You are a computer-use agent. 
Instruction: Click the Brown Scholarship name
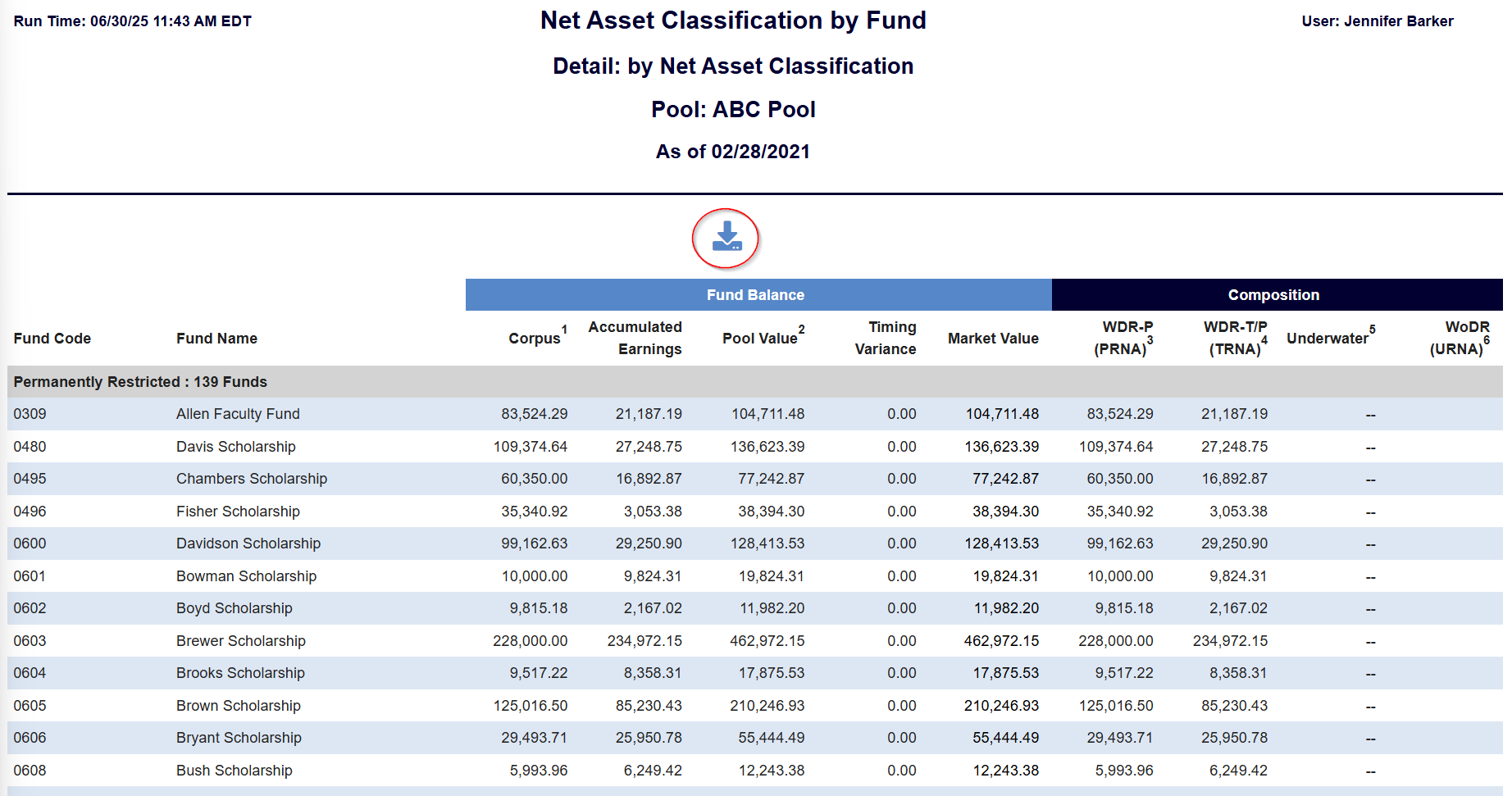[239, 706]
